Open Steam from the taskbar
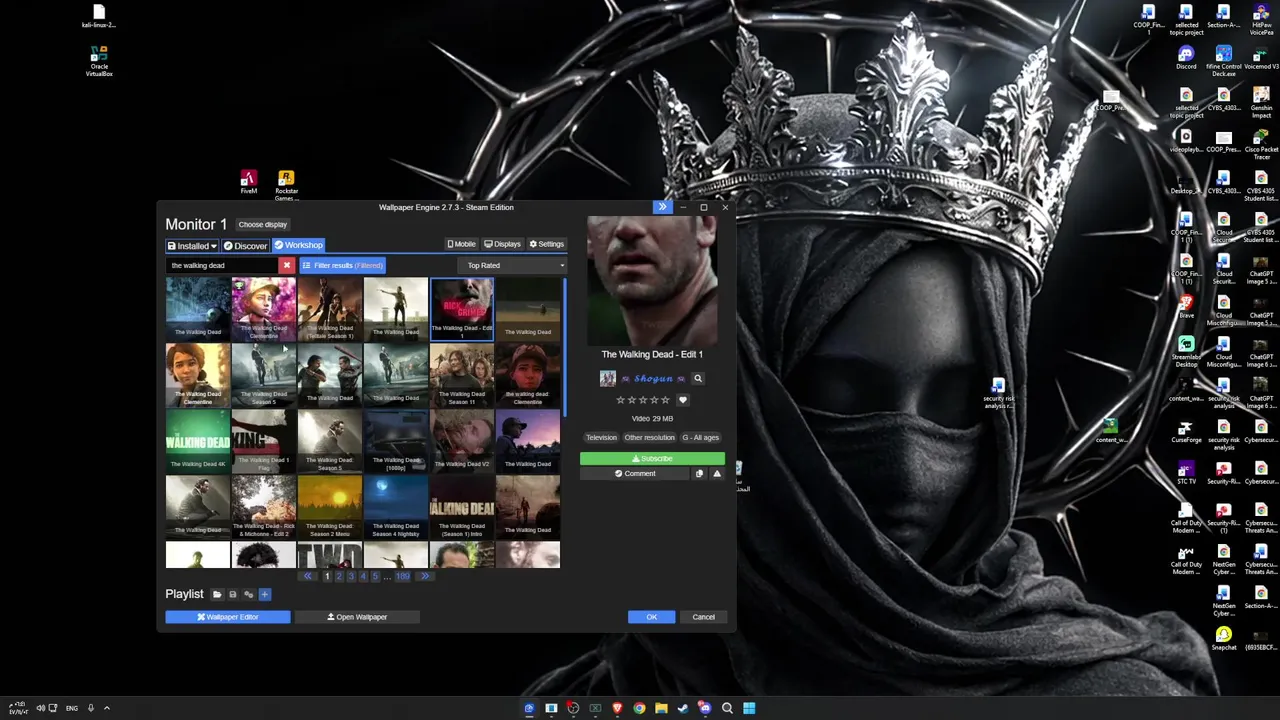 (683, 708)
